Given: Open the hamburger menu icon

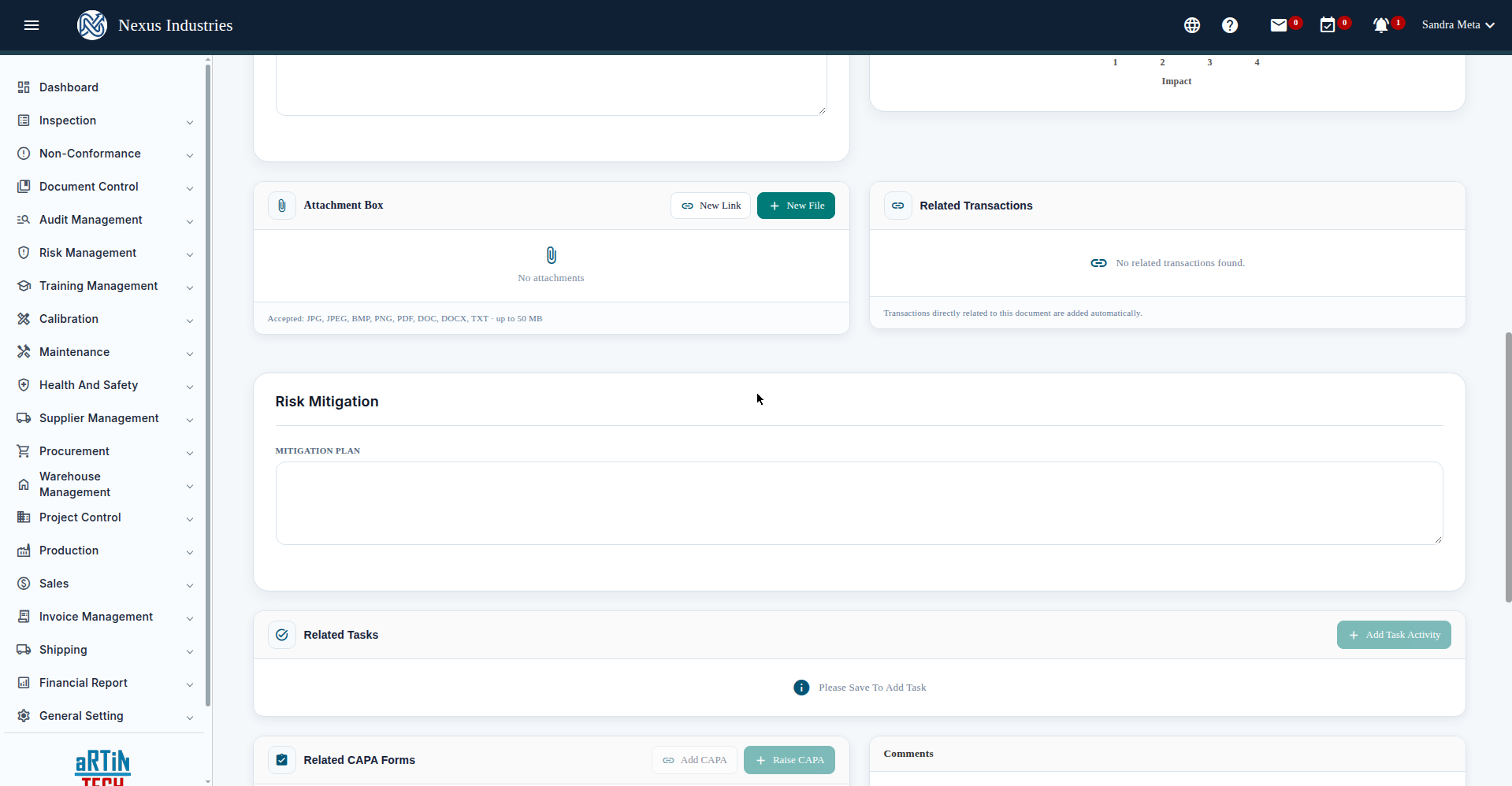Looking at the screenshot, I should (x=32, y=25).
